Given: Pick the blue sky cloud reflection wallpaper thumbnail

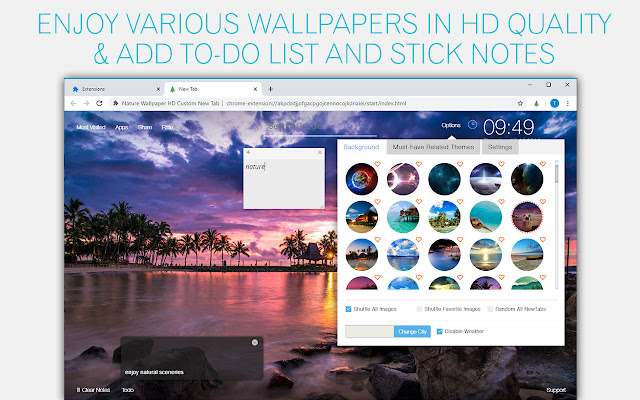Looking at the screenshot, I should coord(403,255).
